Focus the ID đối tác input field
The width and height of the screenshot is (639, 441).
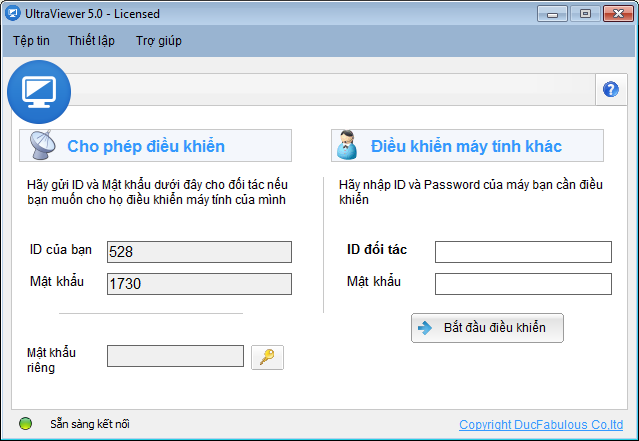[x=523, y=252]
